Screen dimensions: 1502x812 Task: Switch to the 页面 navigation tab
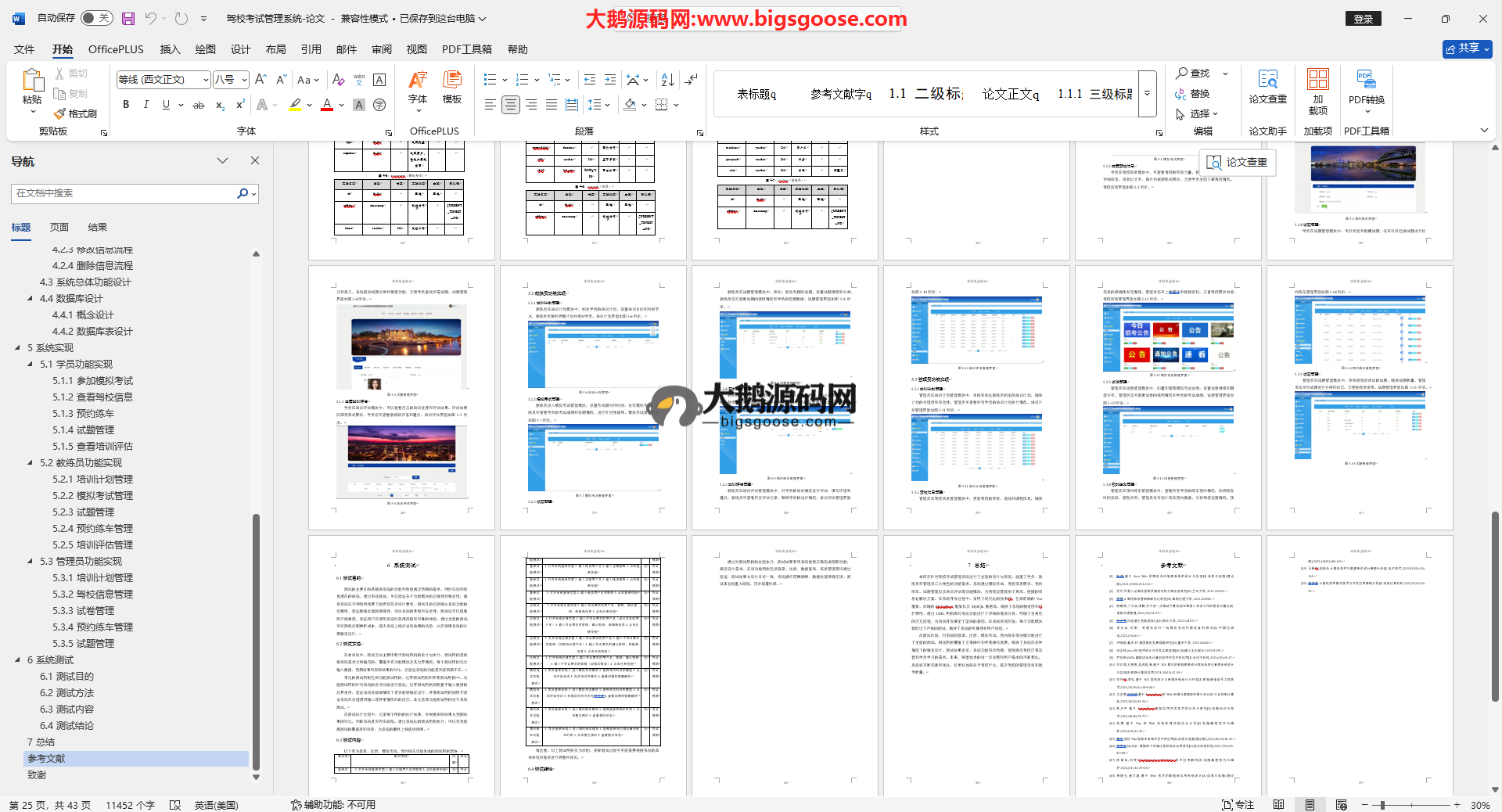click(59, 228)
